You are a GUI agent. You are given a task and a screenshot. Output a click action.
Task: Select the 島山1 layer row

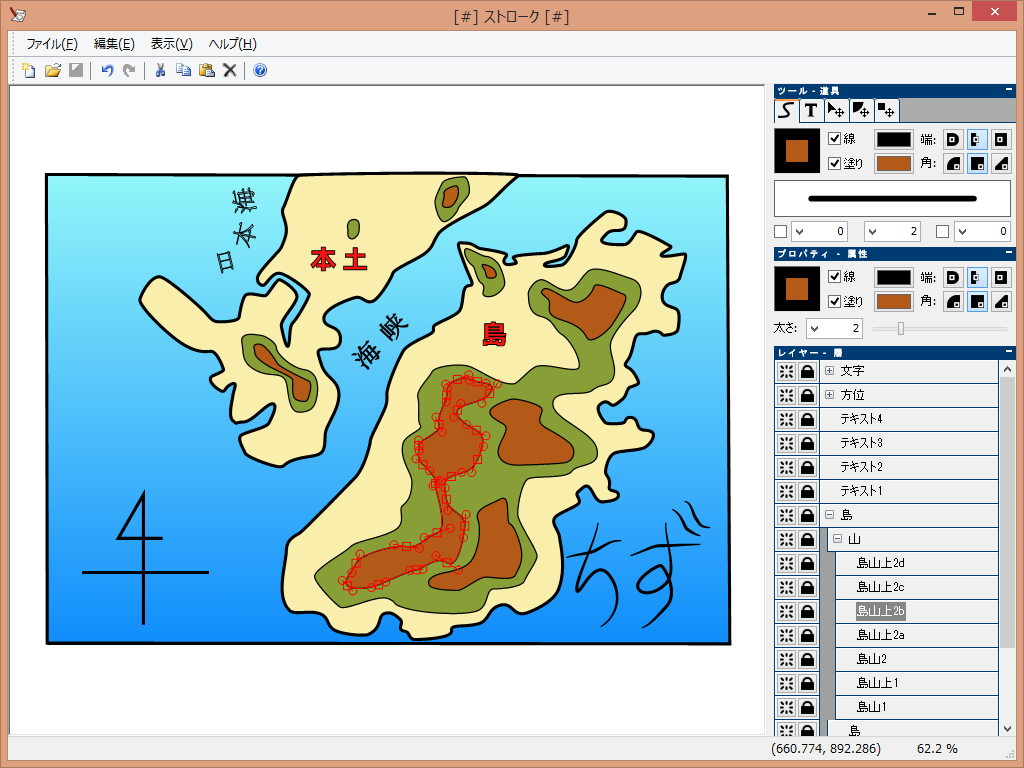point(916,707)
